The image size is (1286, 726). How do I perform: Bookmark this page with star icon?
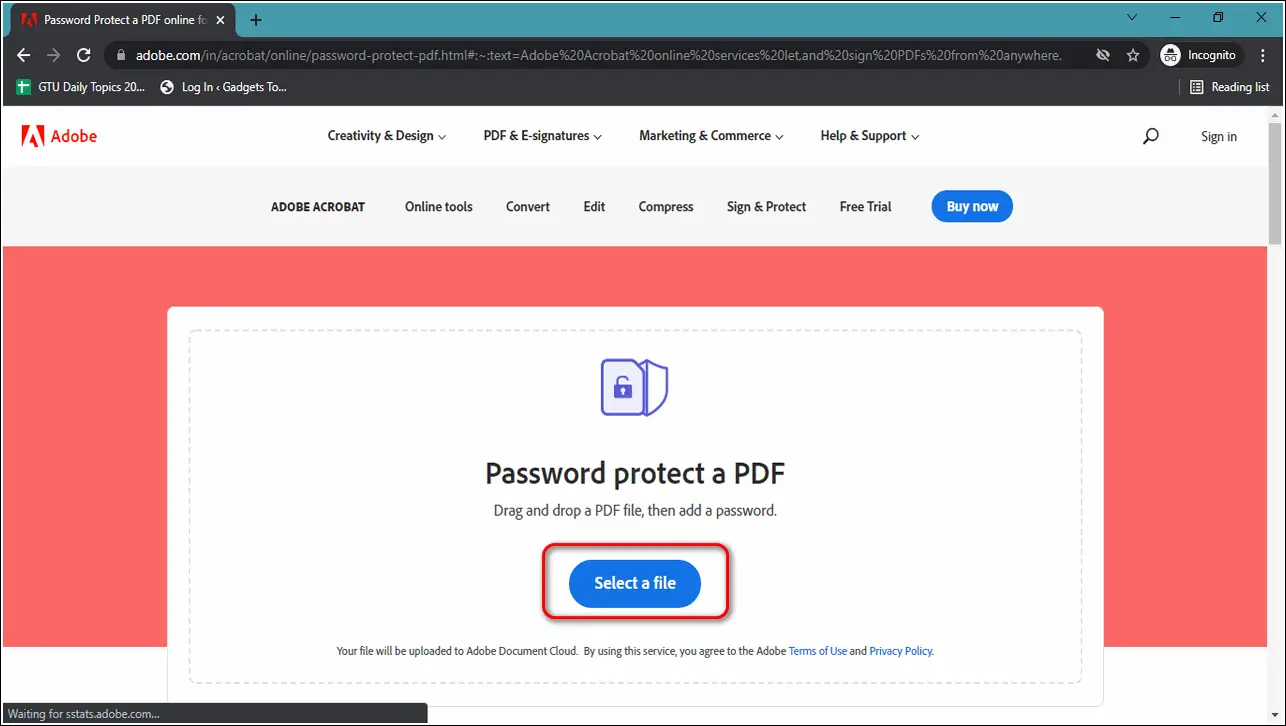click(1133, 55)
